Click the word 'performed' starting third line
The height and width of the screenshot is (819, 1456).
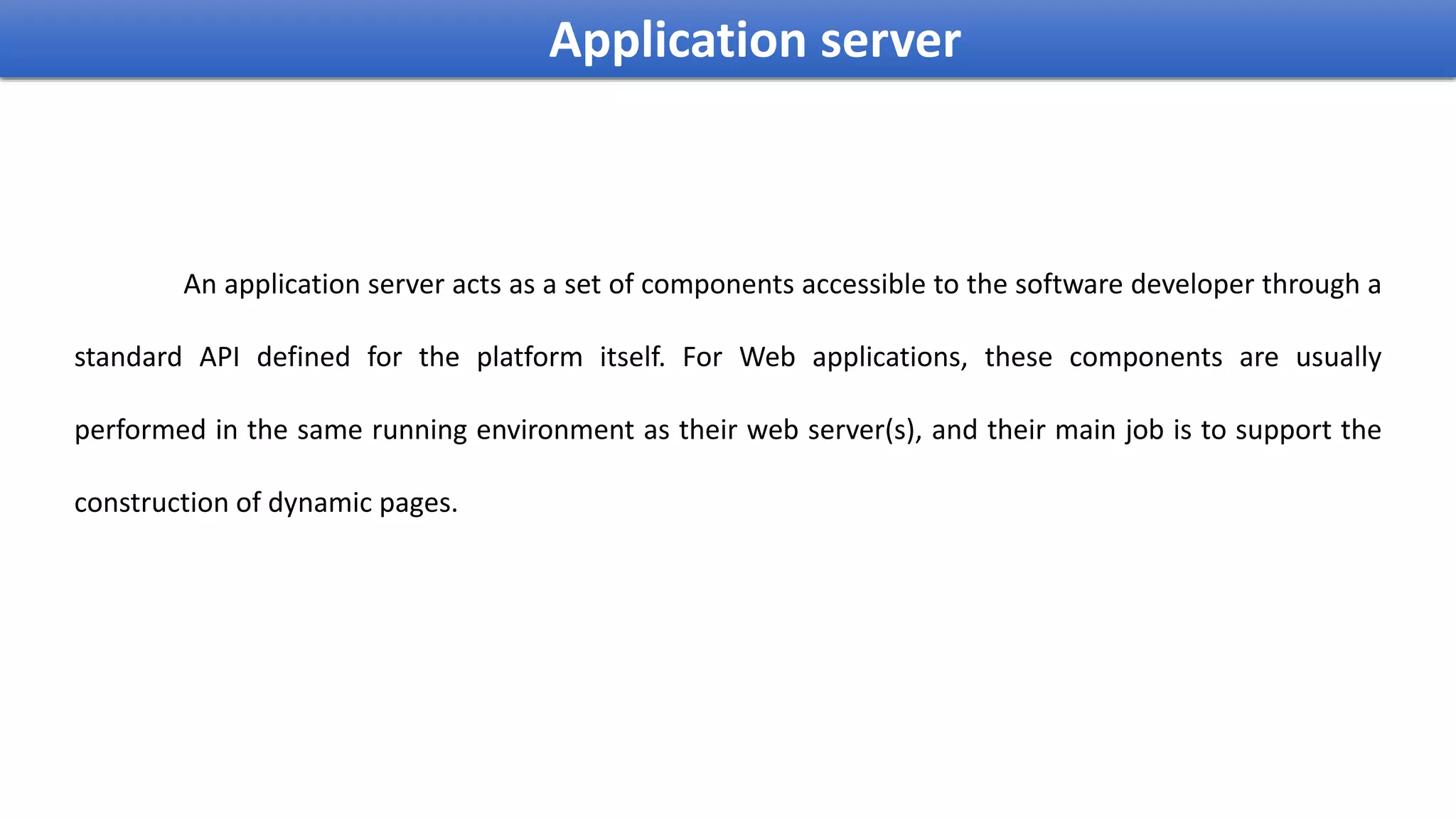140,430
